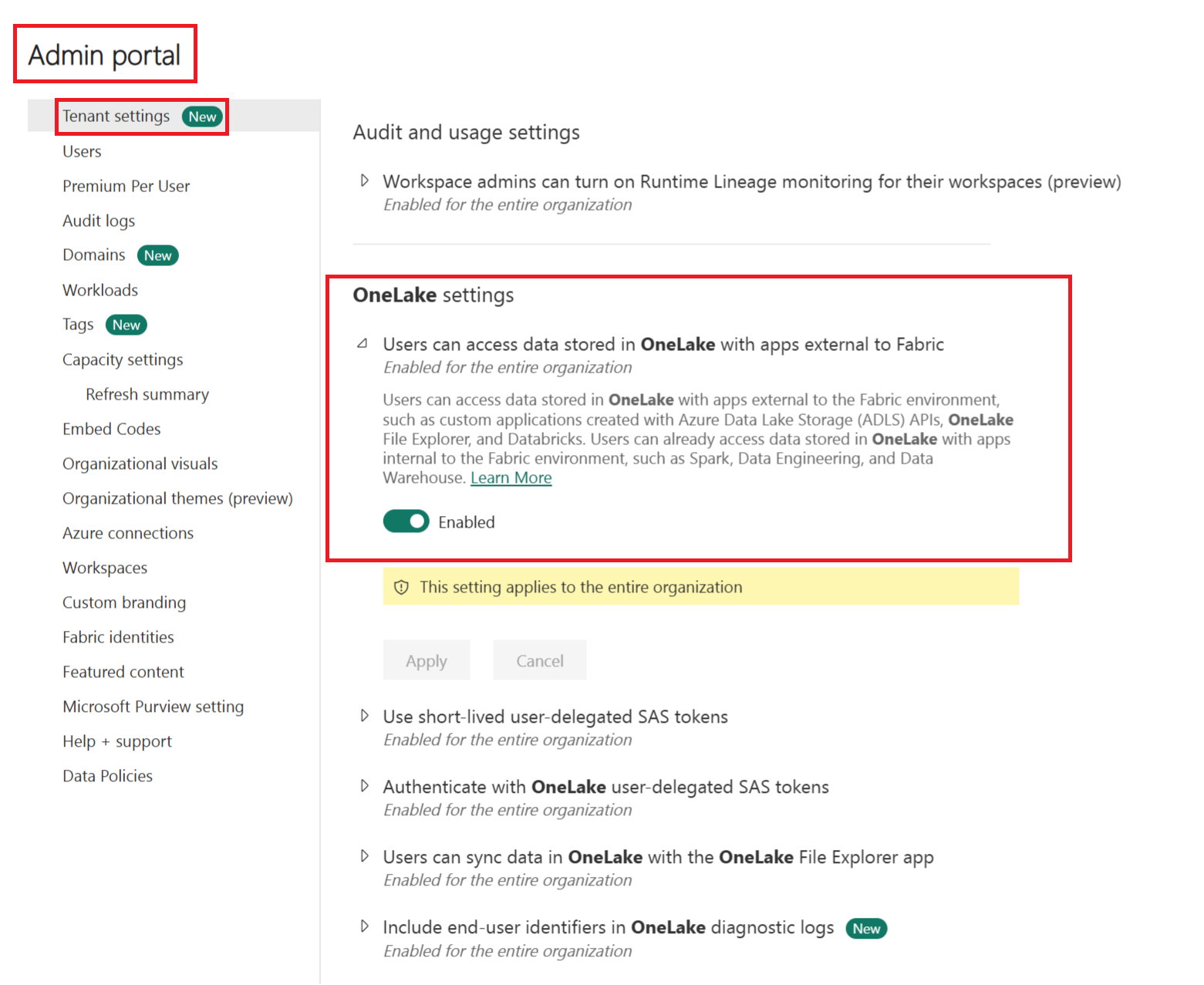
Task: Click Workspace admins Runtime Lineage setting title
Action: click(752, 181)
